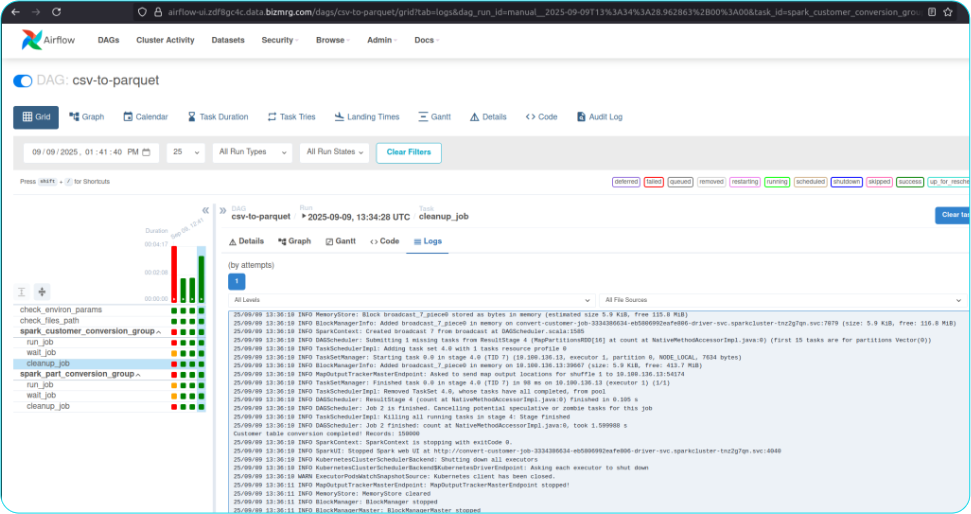
Task: Filter by the deferred state legend badge
Action: [626, 182]
